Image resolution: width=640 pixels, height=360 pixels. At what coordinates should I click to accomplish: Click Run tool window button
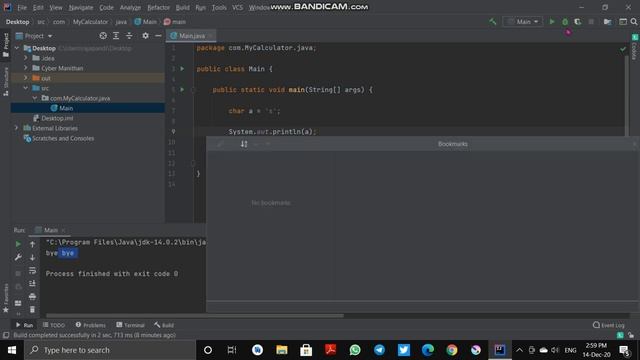24,325
